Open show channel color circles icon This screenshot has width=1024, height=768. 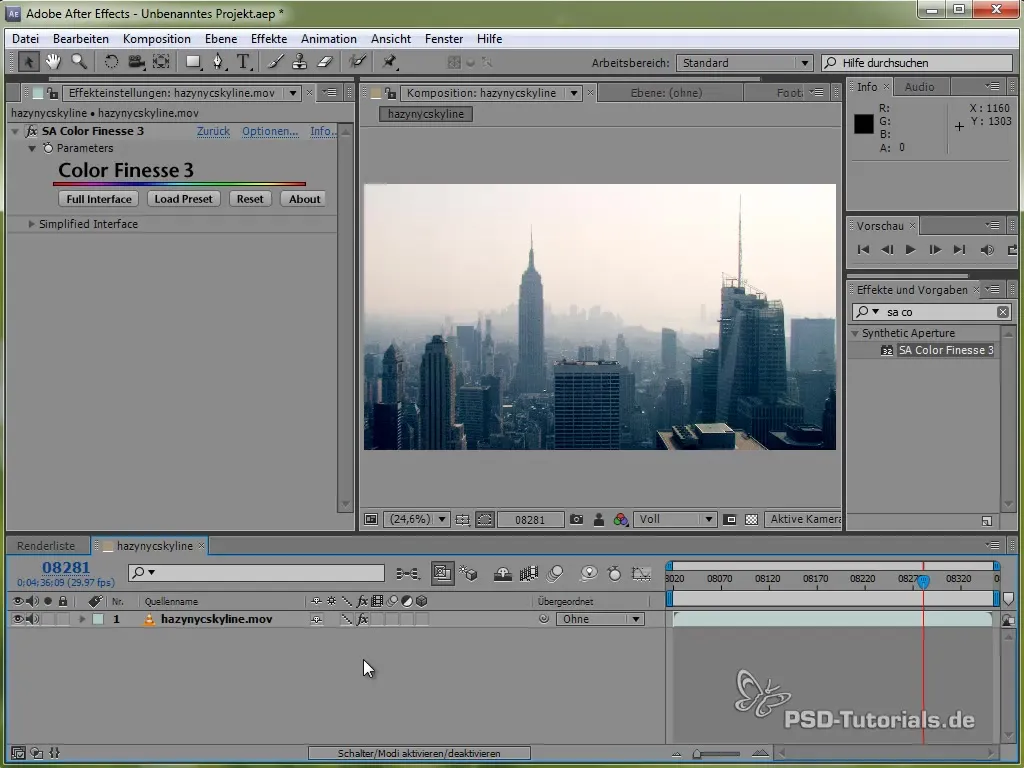[x=620, y=519]
